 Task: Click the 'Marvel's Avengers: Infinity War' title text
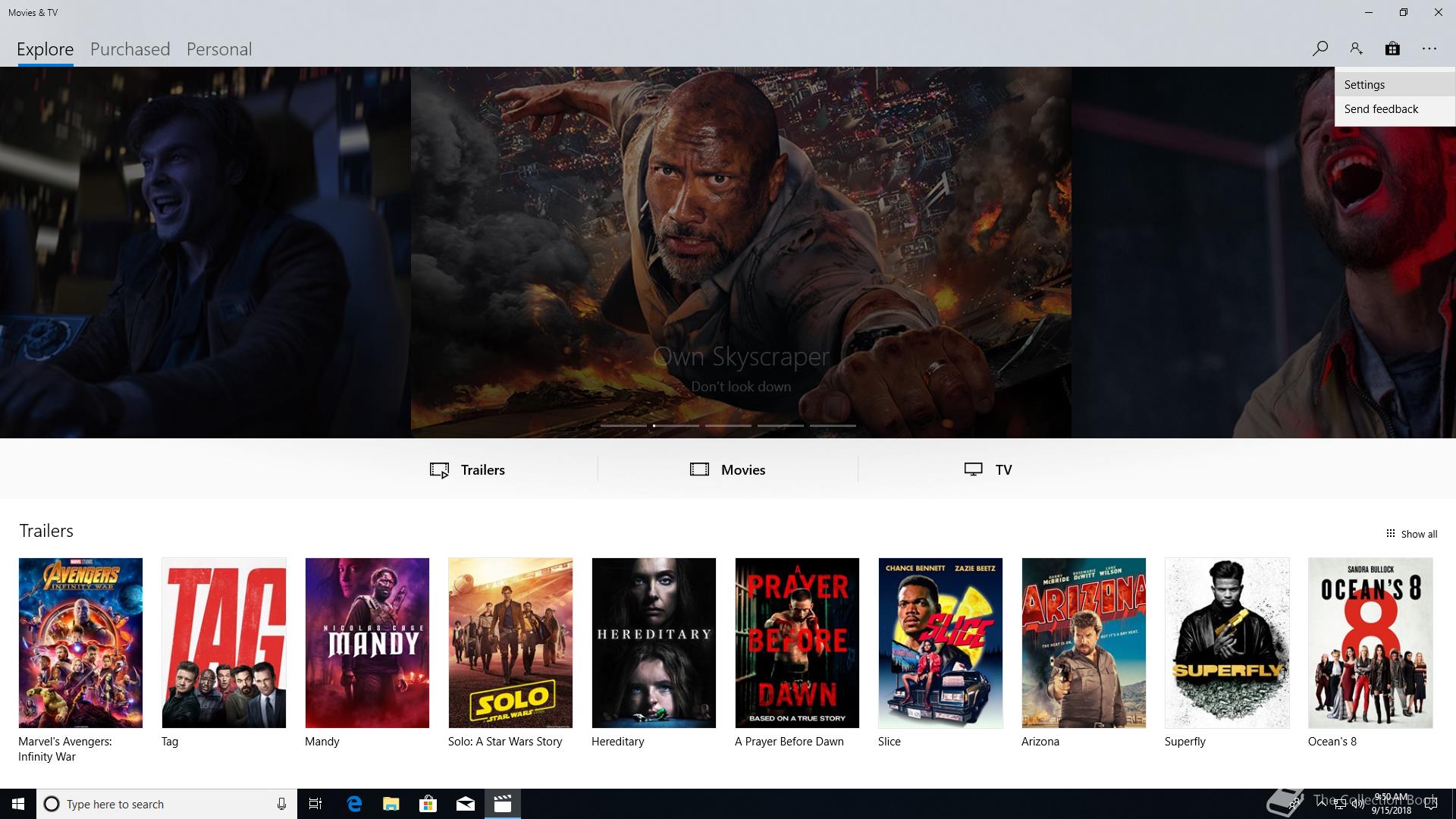(x=65, y=749)
